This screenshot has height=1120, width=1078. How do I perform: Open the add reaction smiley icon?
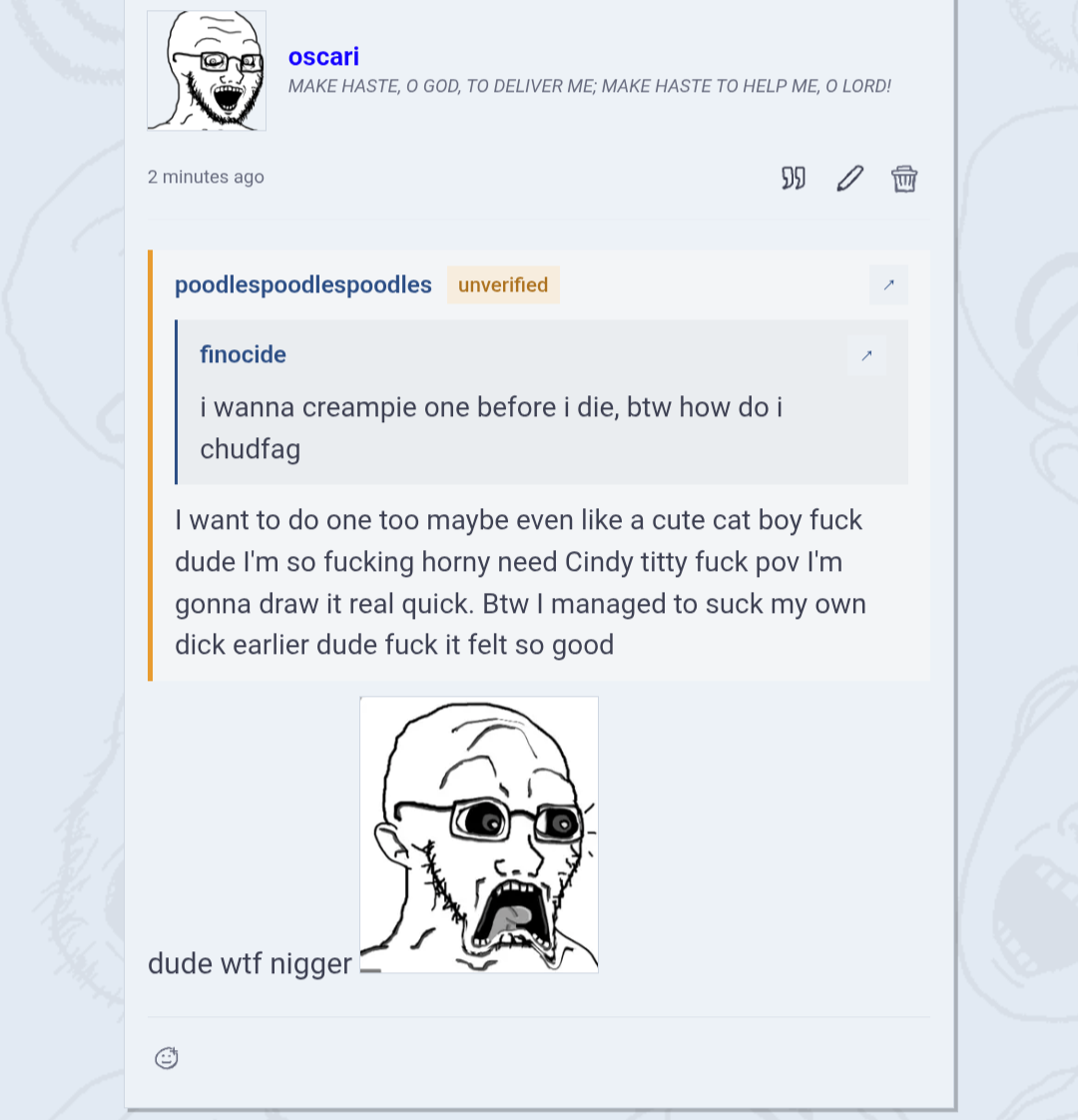(167, 1057)
